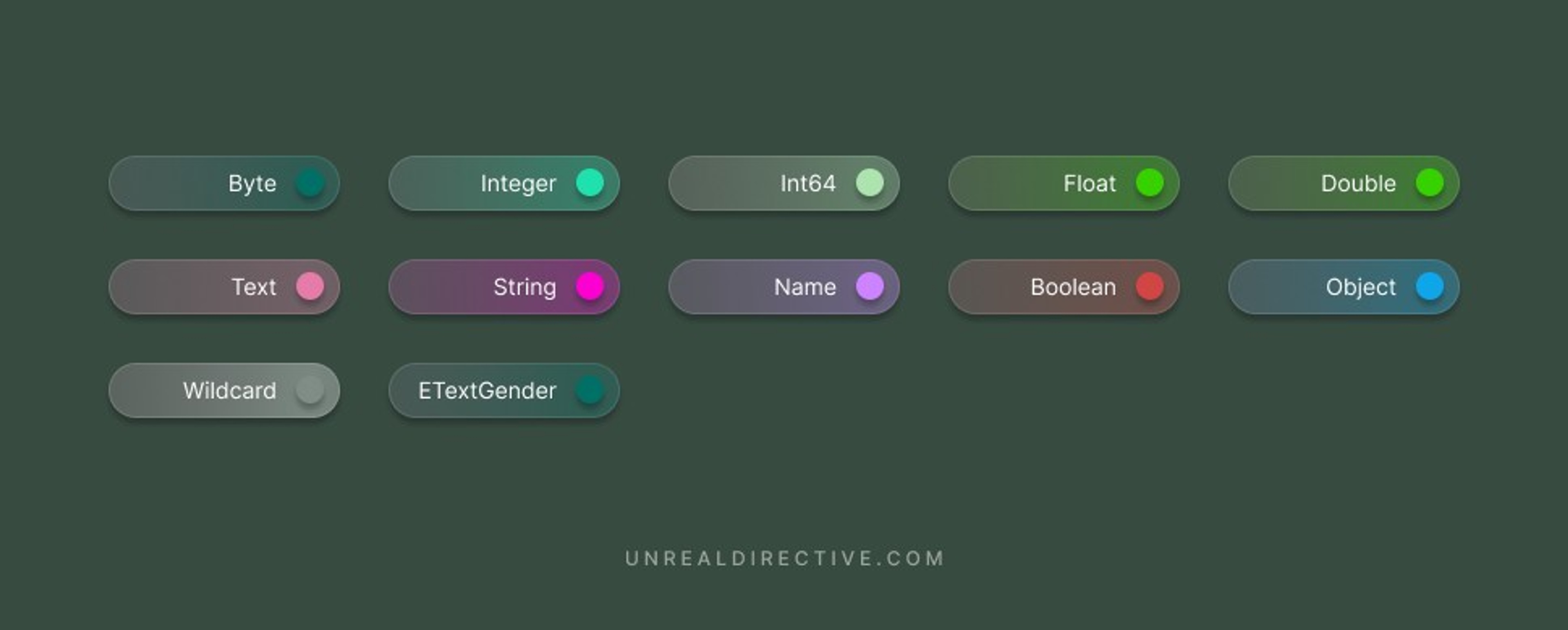Select the Byte pill label
Viewport: 1568px width, 630px height.
pyautogui.click(x=252, y=184)
